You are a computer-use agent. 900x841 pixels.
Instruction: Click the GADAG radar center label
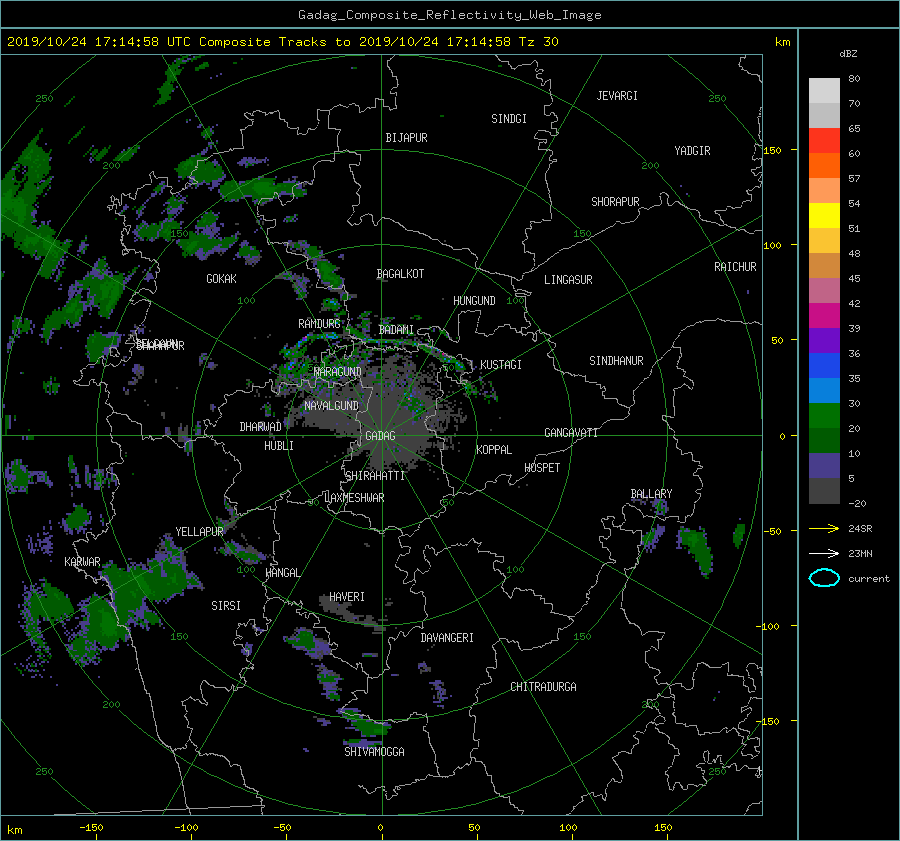381,436
